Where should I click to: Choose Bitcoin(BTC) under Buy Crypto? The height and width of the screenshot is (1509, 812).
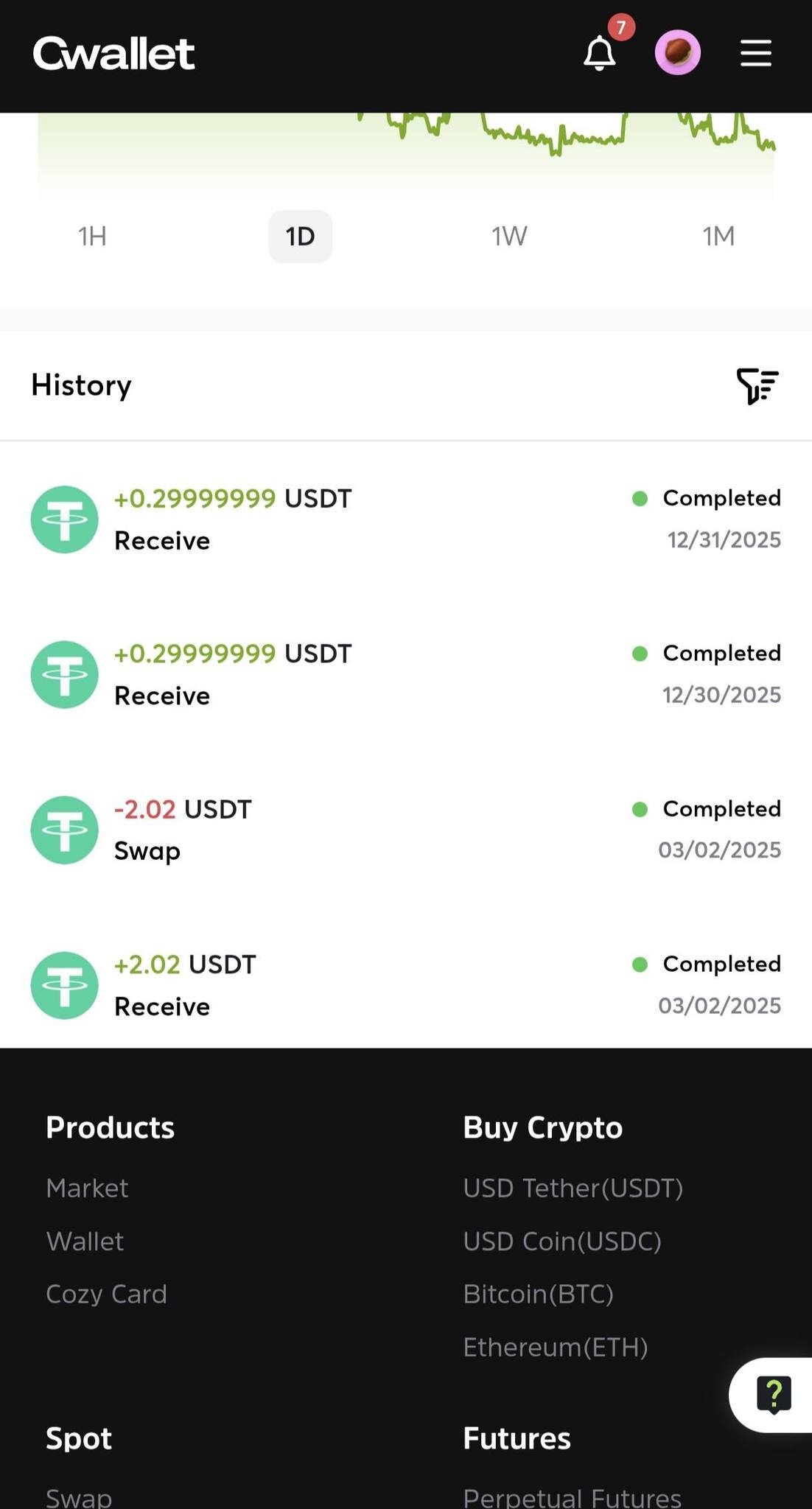538,1294
